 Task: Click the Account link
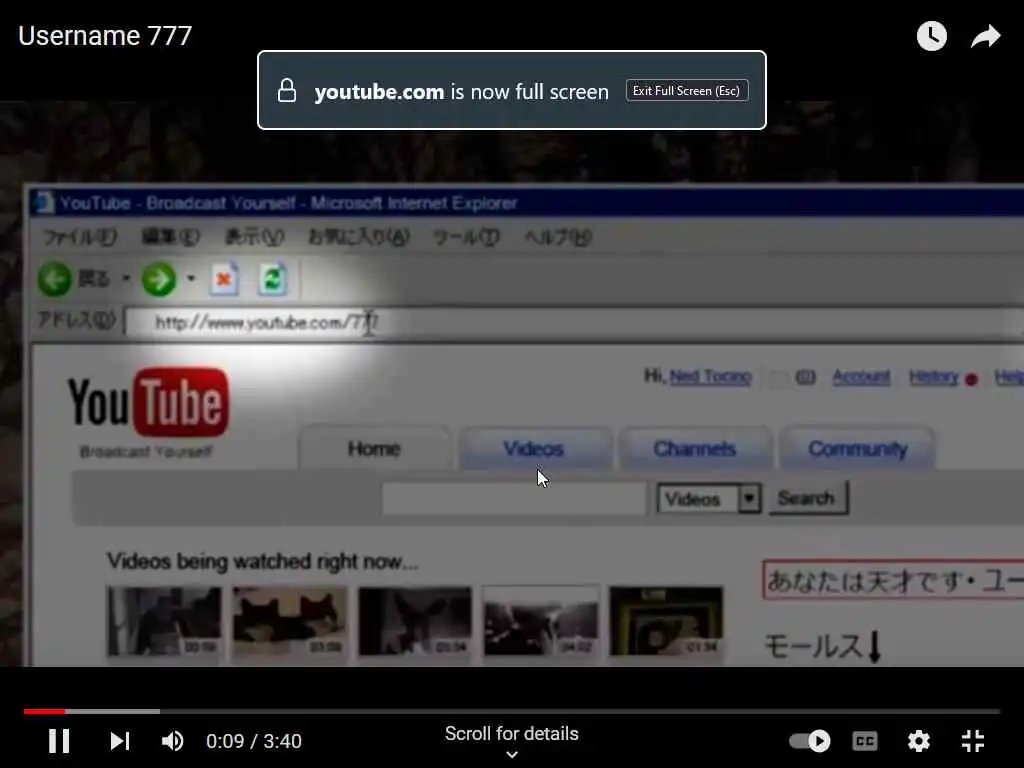coord(861,377)
